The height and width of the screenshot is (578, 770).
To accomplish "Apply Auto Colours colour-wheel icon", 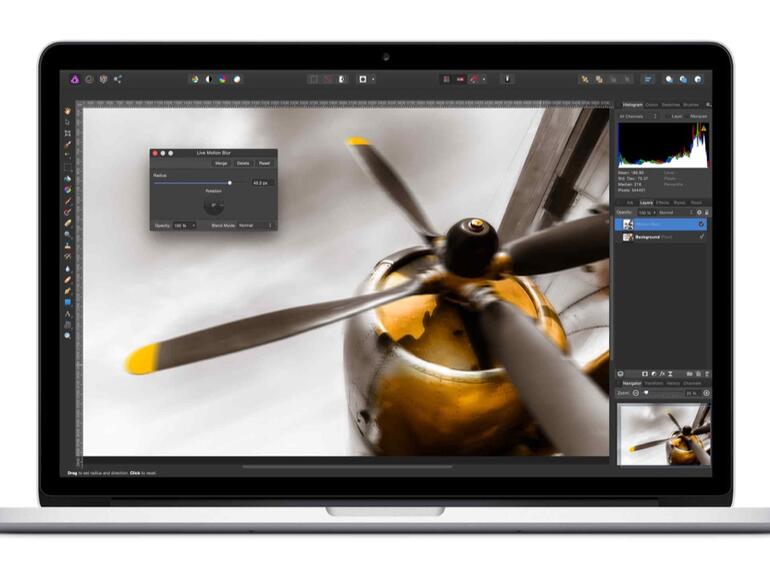I will pos(223,79).
